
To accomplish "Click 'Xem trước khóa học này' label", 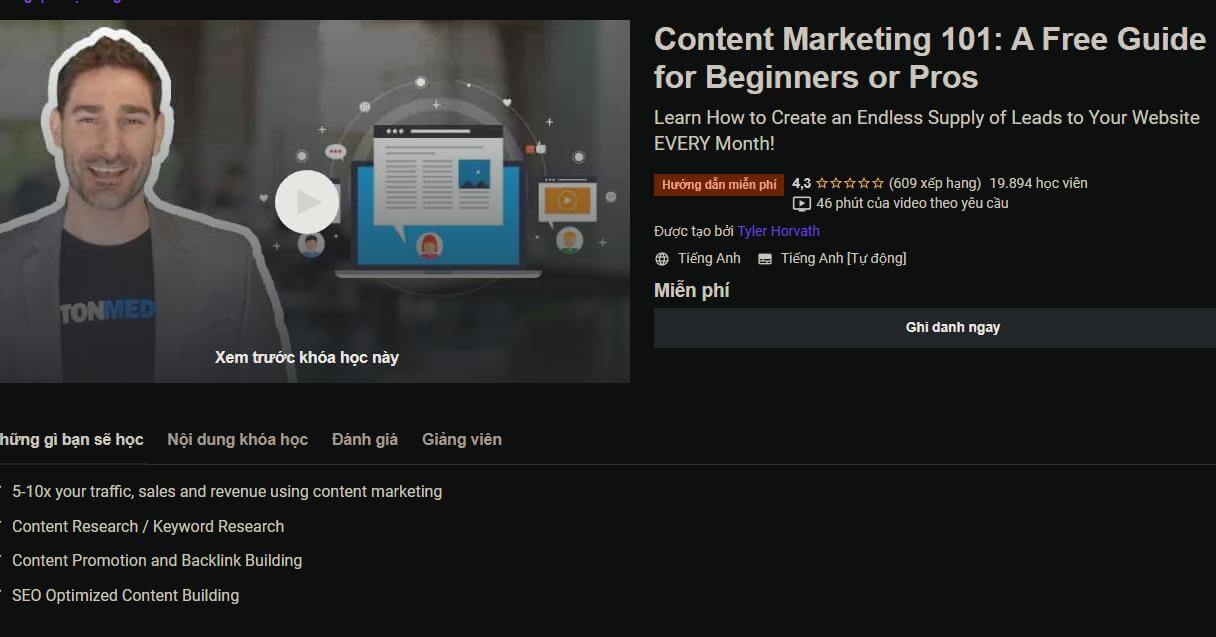I will coord(306,357).
